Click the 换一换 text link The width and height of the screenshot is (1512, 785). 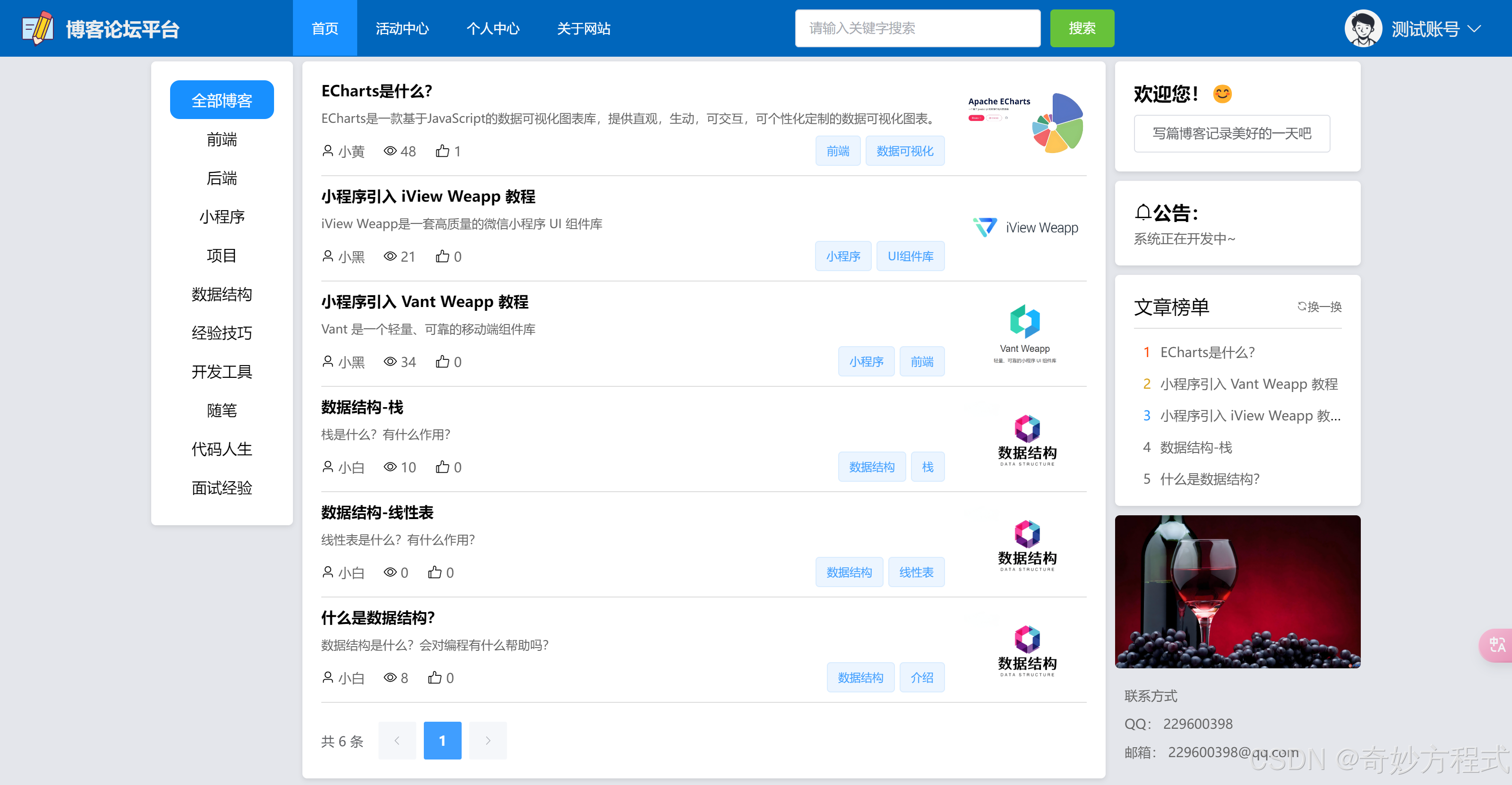click(1325, 306)
